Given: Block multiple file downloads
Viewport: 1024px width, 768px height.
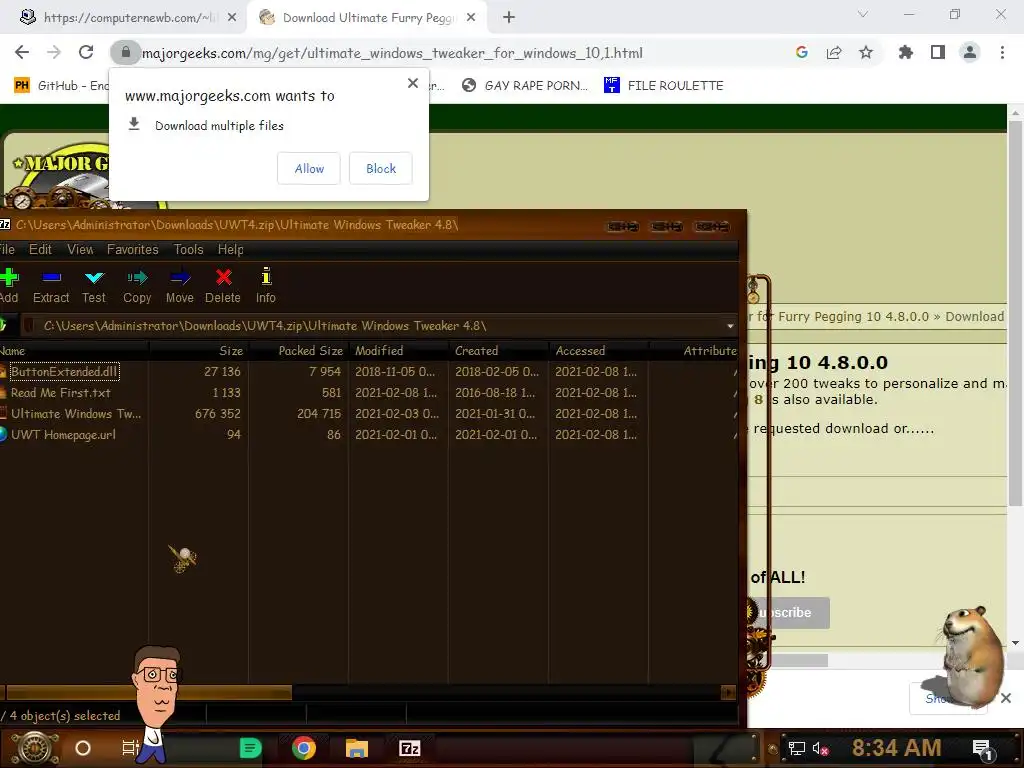Looking at the screenshot, I should pyautogui.click(x=381, y=168).
